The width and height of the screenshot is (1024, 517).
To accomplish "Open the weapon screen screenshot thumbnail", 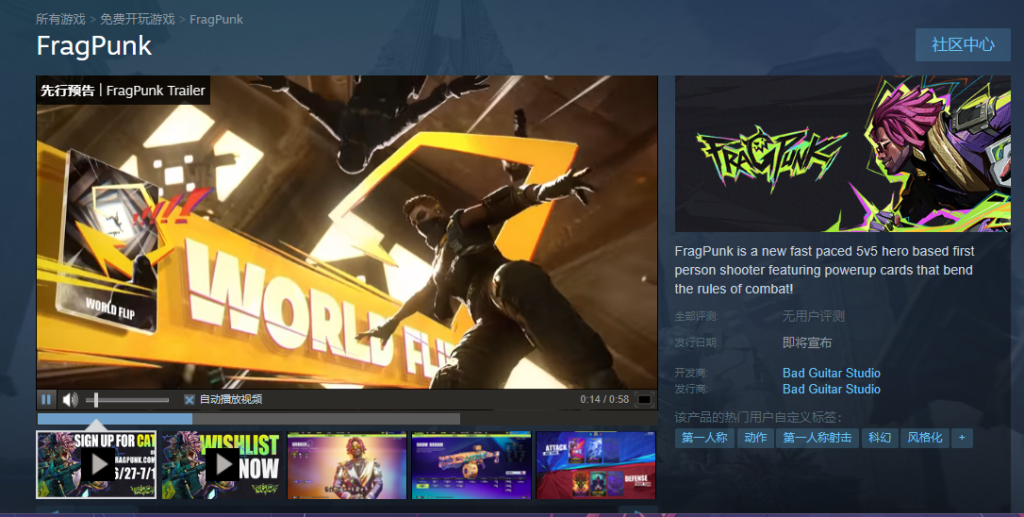I will point(472,465).
